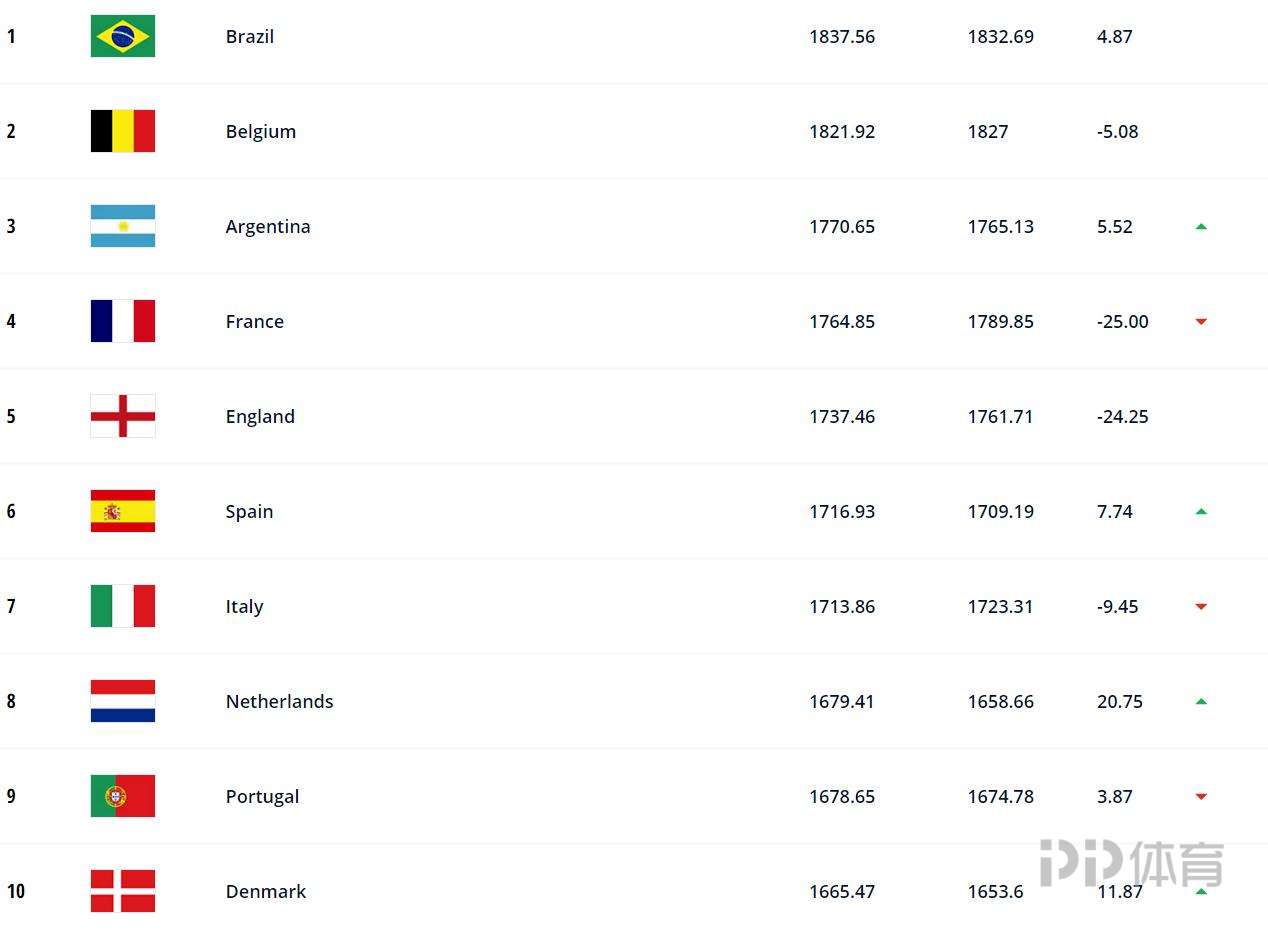Select the Italy flag icon

point(123,606)
